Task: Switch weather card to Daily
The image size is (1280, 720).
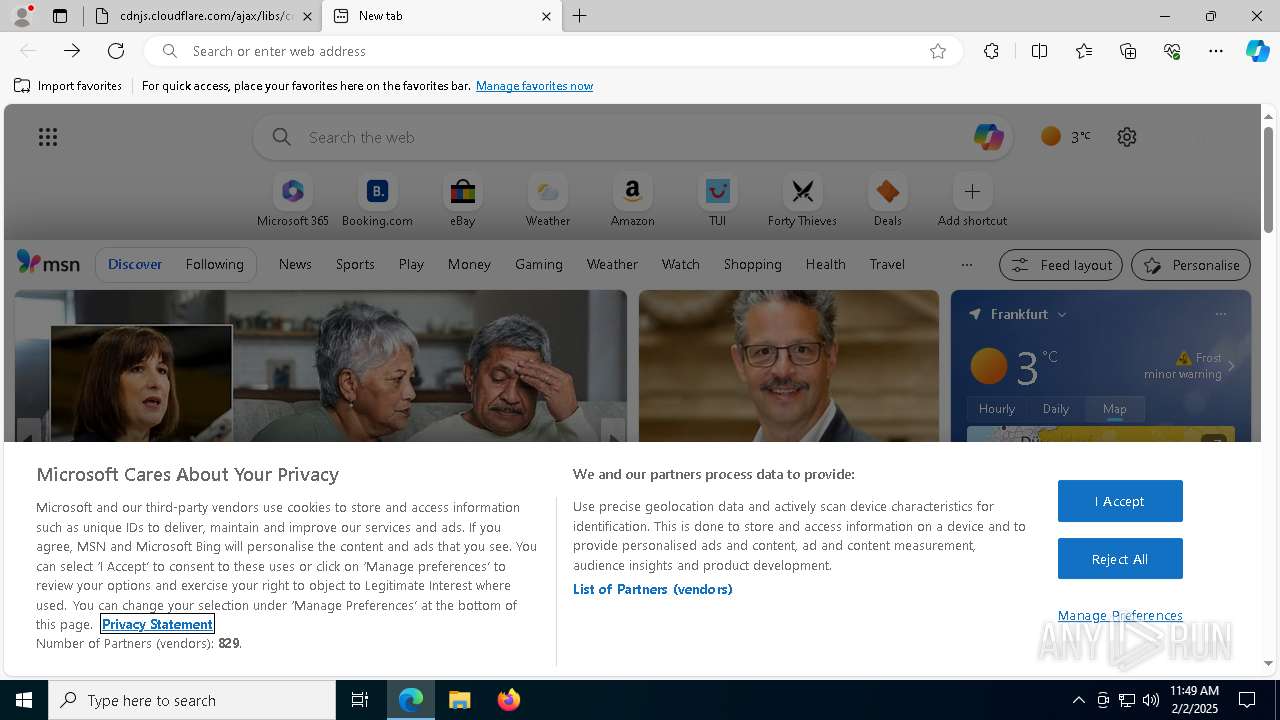Action: pos(1056,409)
